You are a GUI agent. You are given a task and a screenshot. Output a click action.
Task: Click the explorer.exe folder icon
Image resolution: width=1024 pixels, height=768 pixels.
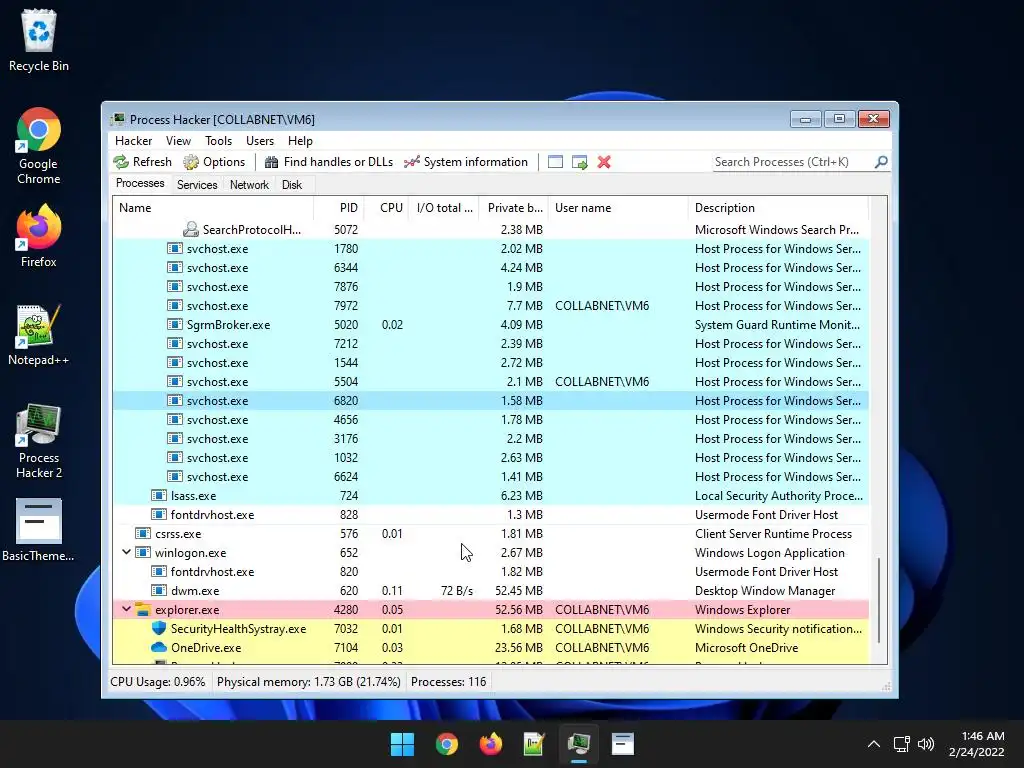click(143, 610)
